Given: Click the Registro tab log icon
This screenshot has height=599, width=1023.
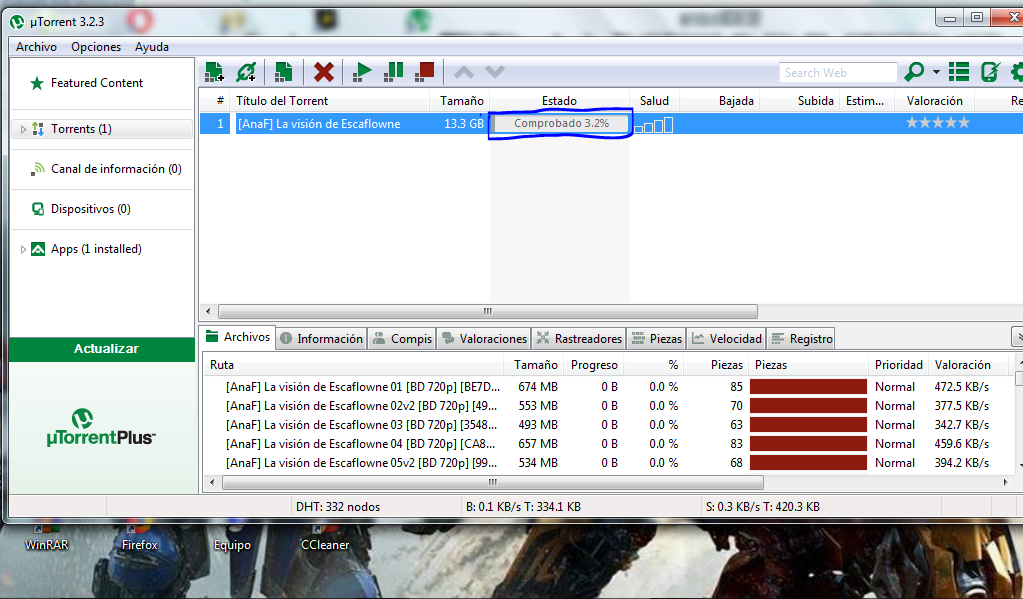Looking at the screenshot, I should click(x=778, y=338).
